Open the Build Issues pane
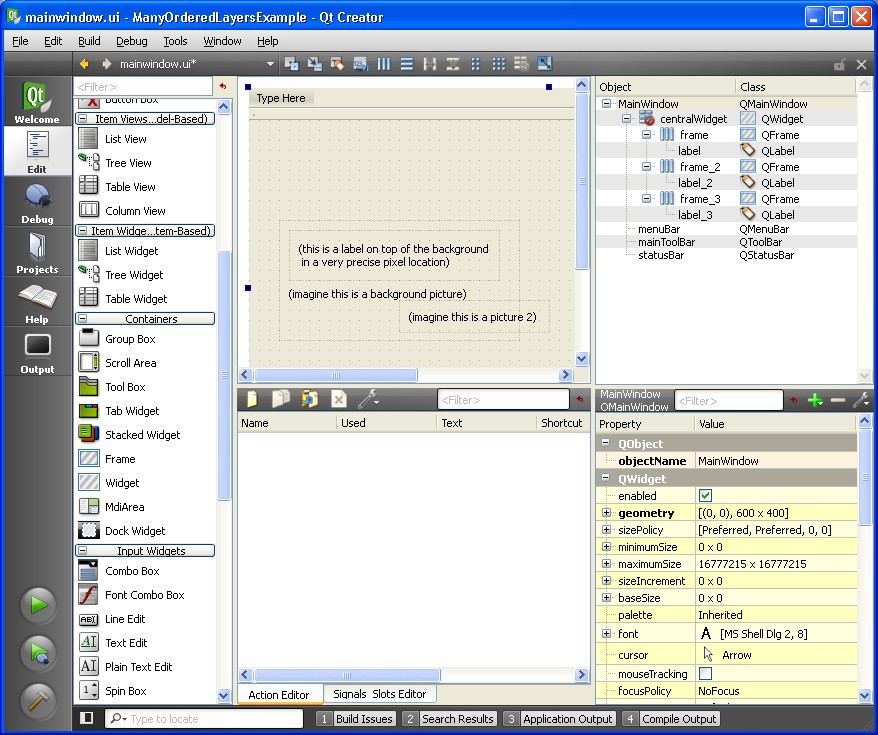The width and height of the screenshot is (878, 735). coord(355,719)
